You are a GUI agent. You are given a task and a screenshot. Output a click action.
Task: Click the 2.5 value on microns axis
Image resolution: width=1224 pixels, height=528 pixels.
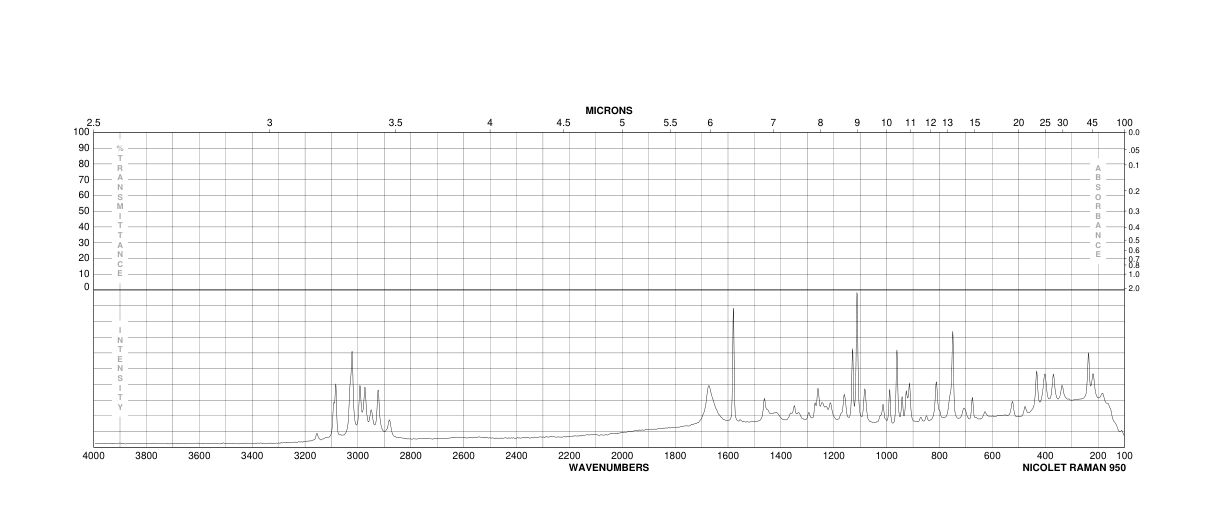point(94,122)
